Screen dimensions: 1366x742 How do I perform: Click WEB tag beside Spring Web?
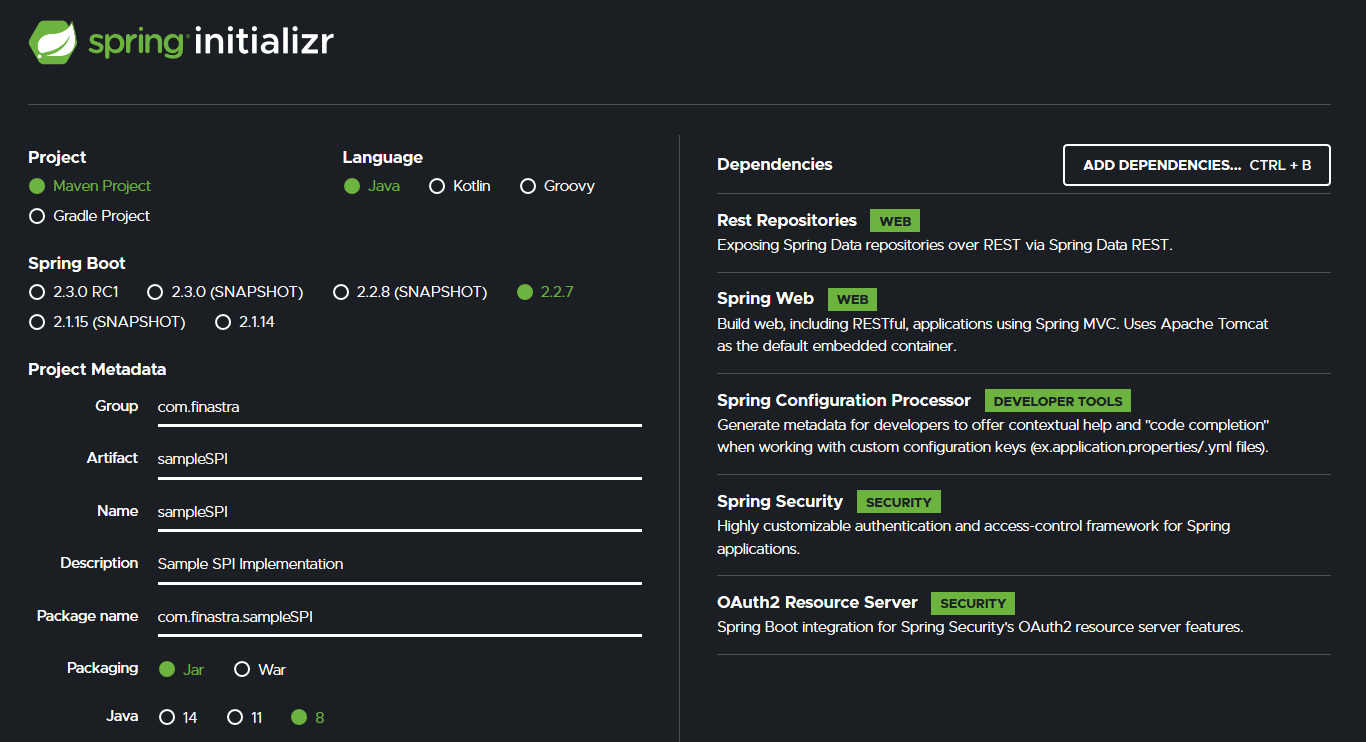(x=852, y=299)
